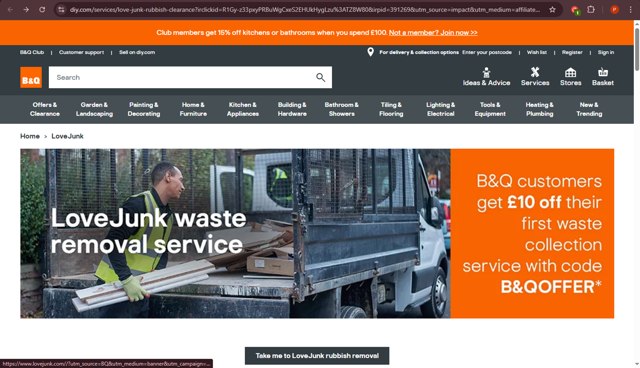Image resolution: width=640 pixels, height=368 pixels.
Task: Open Offers & Clearance menu
Action: pos(45,109)
